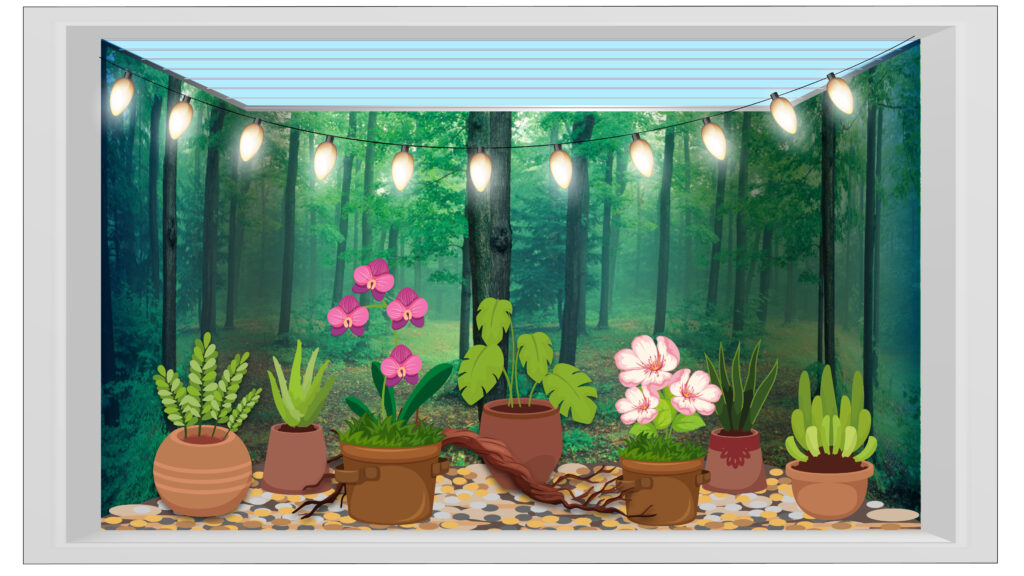Select the orchid's handled brown pot
This screenshot has width=1024, height=576.
(x=391, y=482)
